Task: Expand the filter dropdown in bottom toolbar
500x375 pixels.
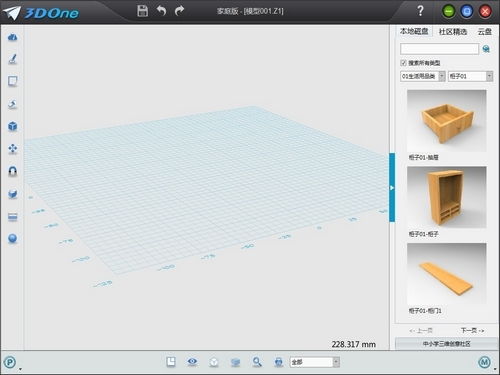Action: coord(336,362)
